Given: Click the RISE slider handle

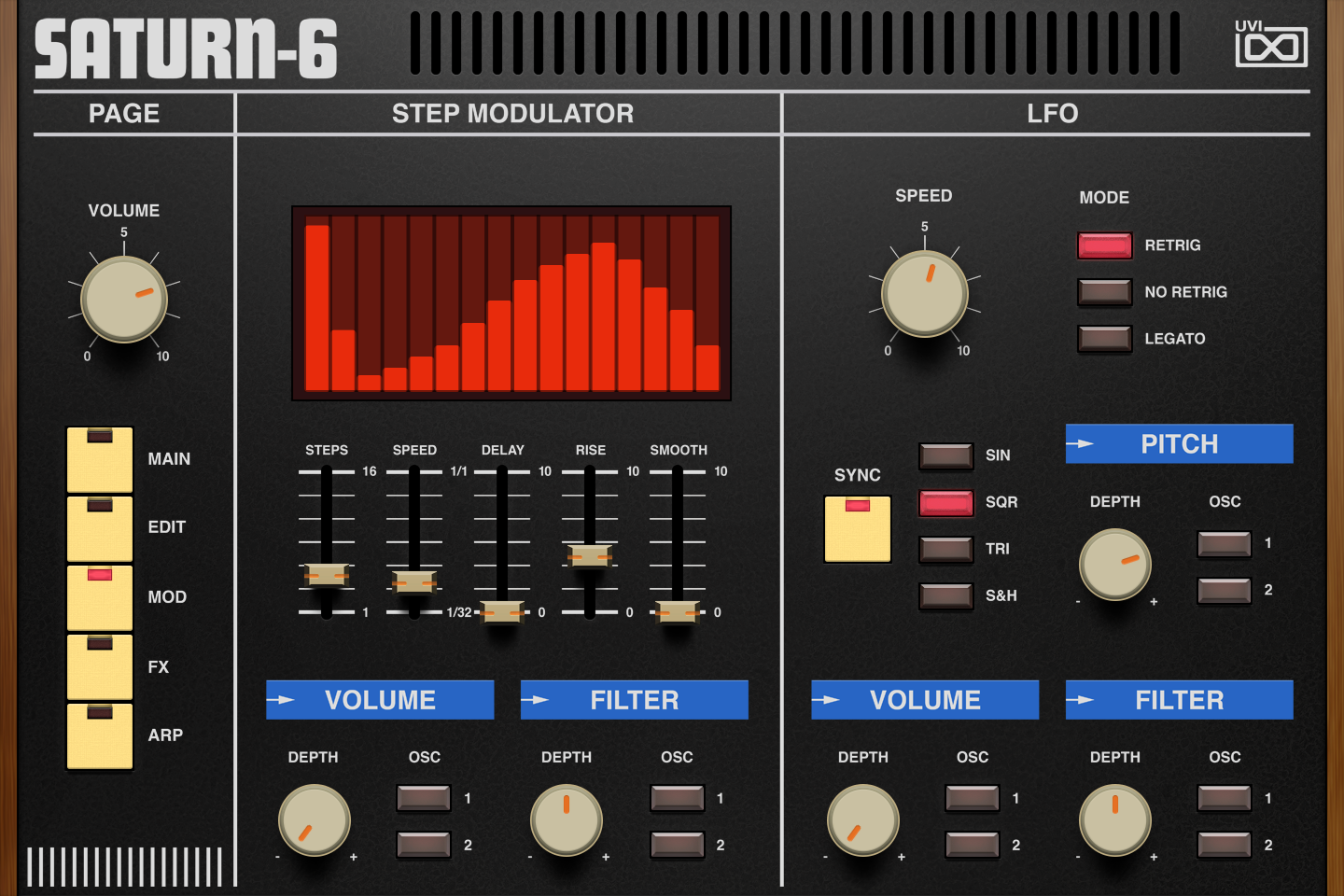Looking at the screenshot, I should click(590, 556).
